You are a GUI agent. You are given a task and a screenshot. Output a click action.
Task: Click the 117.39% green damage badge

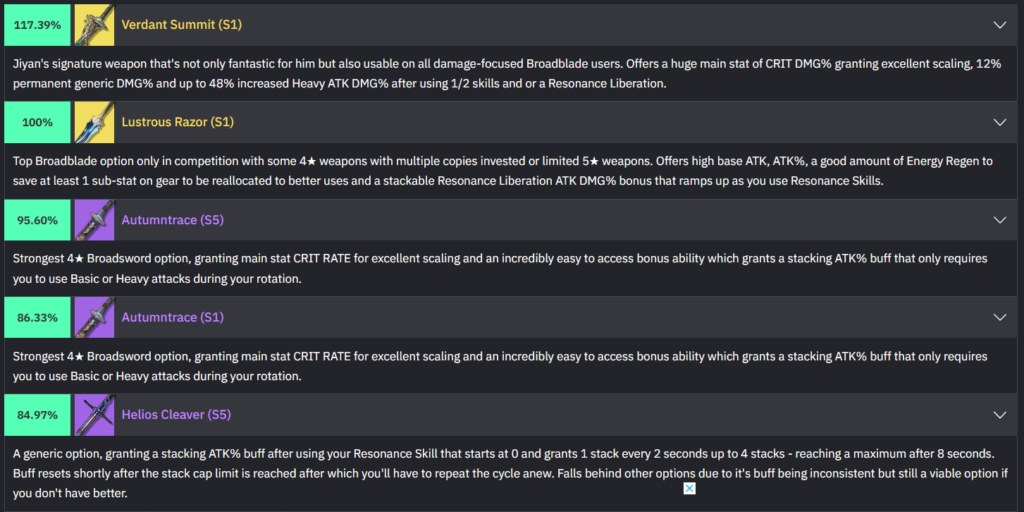coord(38,24)
